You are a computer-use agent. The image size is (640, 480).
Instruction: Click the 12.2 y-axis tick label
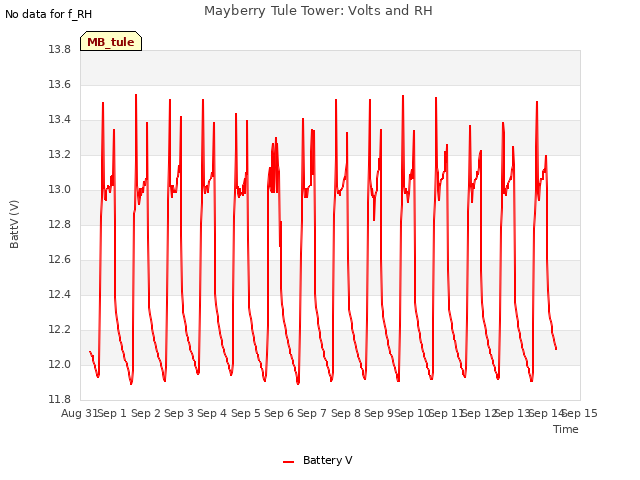[x=59, y=329]
